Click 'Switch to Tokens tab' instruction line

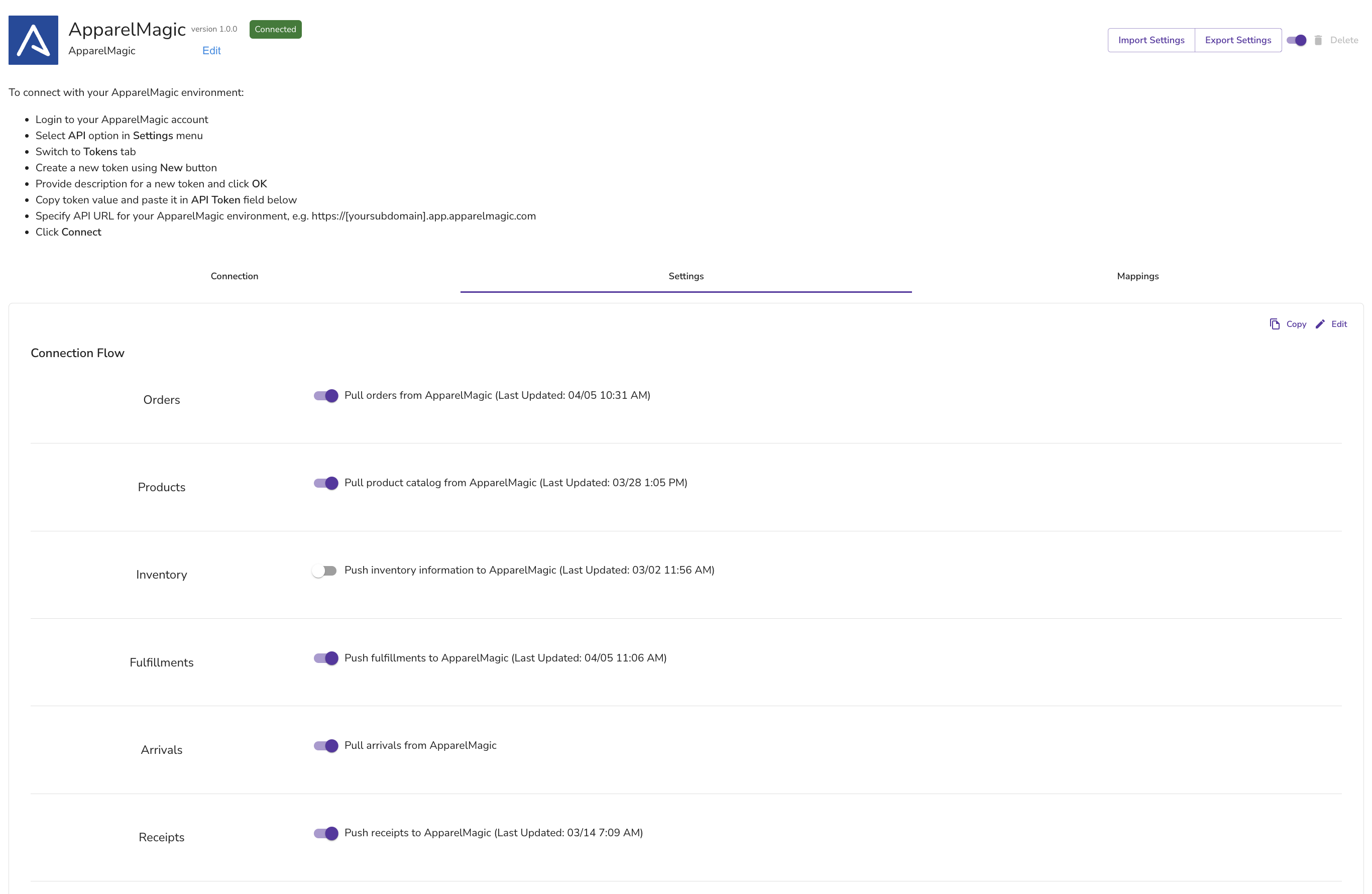tap(85, 152)
